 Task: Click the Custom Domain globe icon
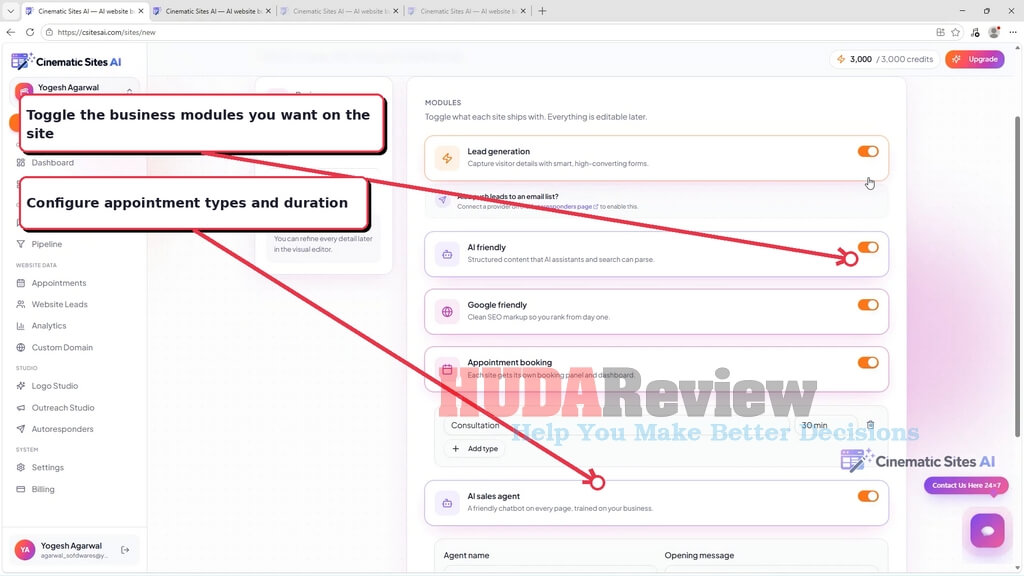pos(21,347)
